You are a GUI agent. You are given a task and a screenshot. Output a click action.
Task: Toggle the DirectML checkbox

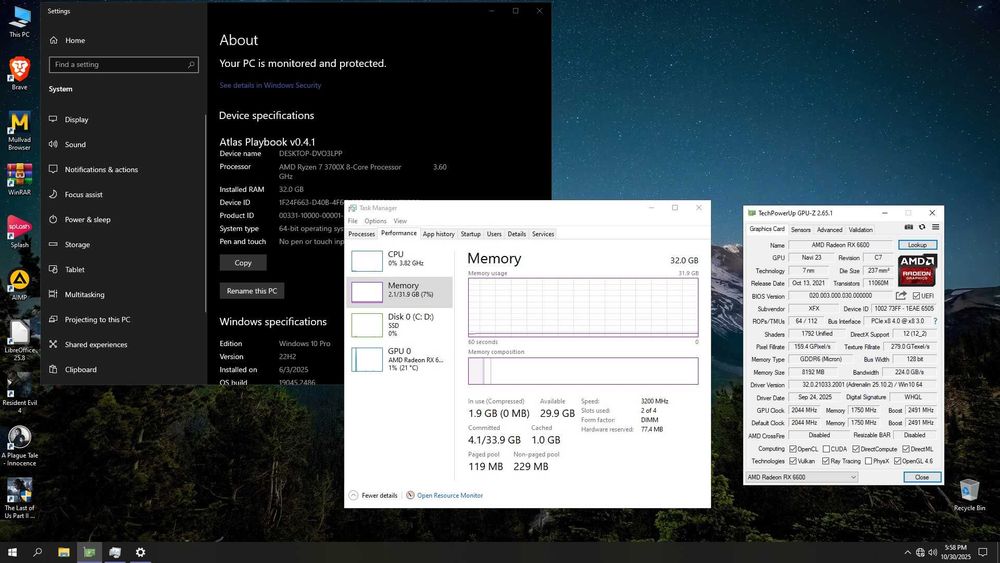906,449
